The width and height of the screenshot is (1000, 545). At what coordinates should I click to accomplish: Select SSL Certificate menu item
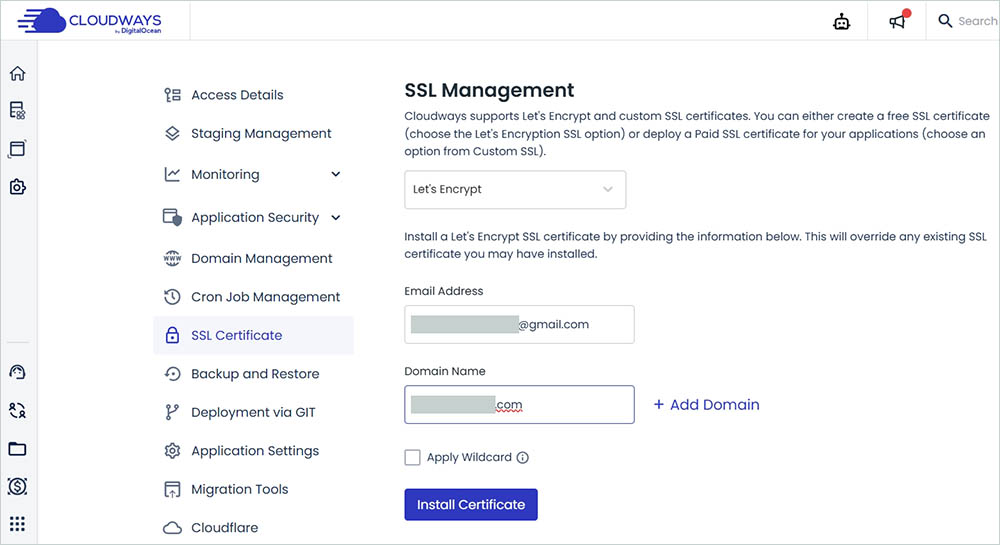[x=253, y=335]
